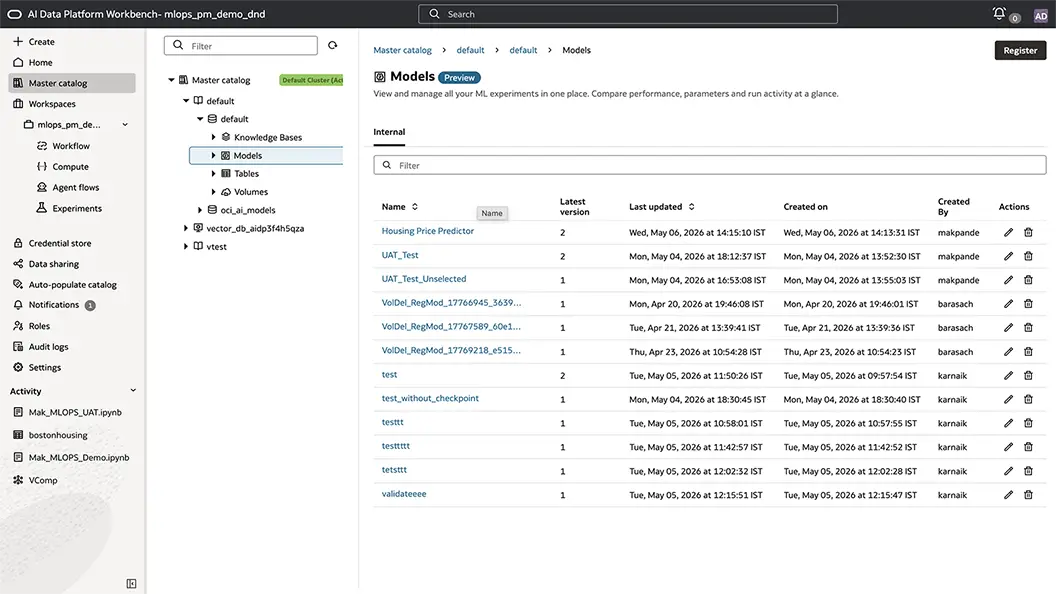
Task: Open Workspaces in sidebar
Action: point(52,104)
